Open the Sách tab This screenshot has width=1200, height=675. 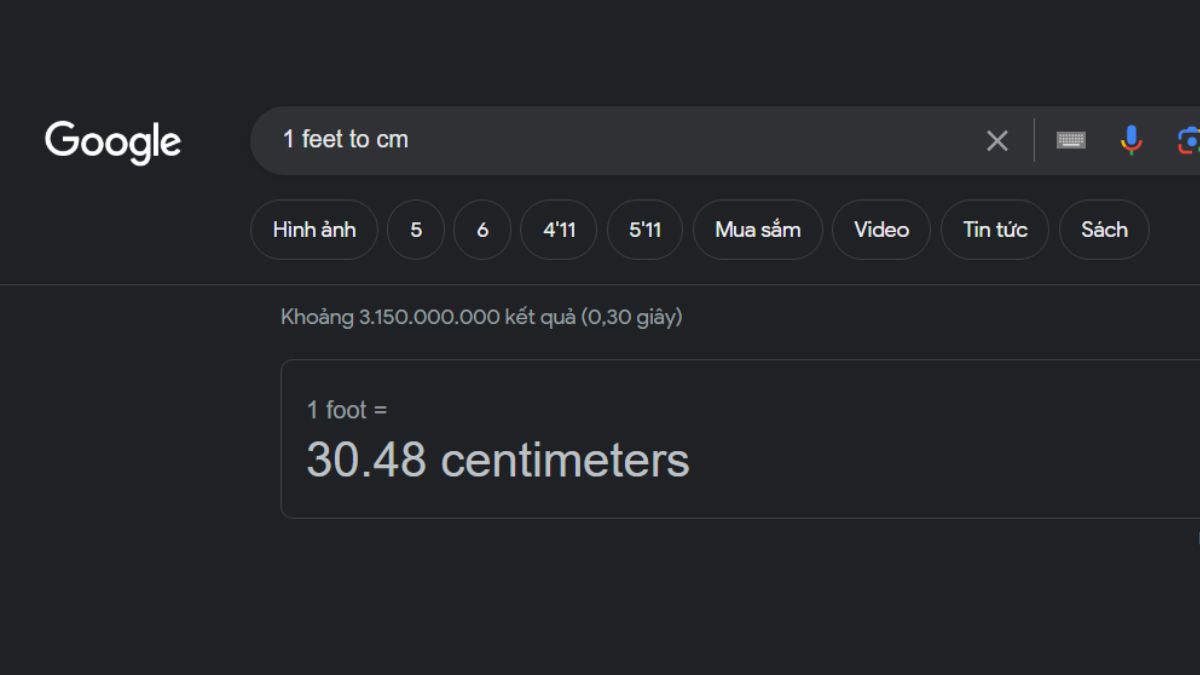point(1104,230)
